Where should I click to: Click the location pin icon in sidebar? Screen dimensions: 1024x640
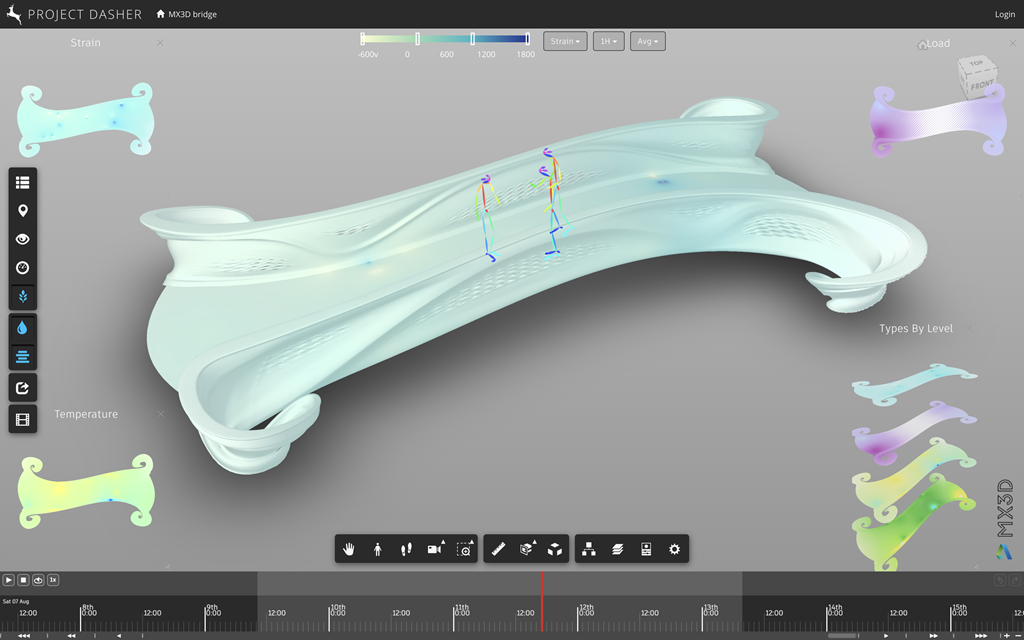click(23, 211)
